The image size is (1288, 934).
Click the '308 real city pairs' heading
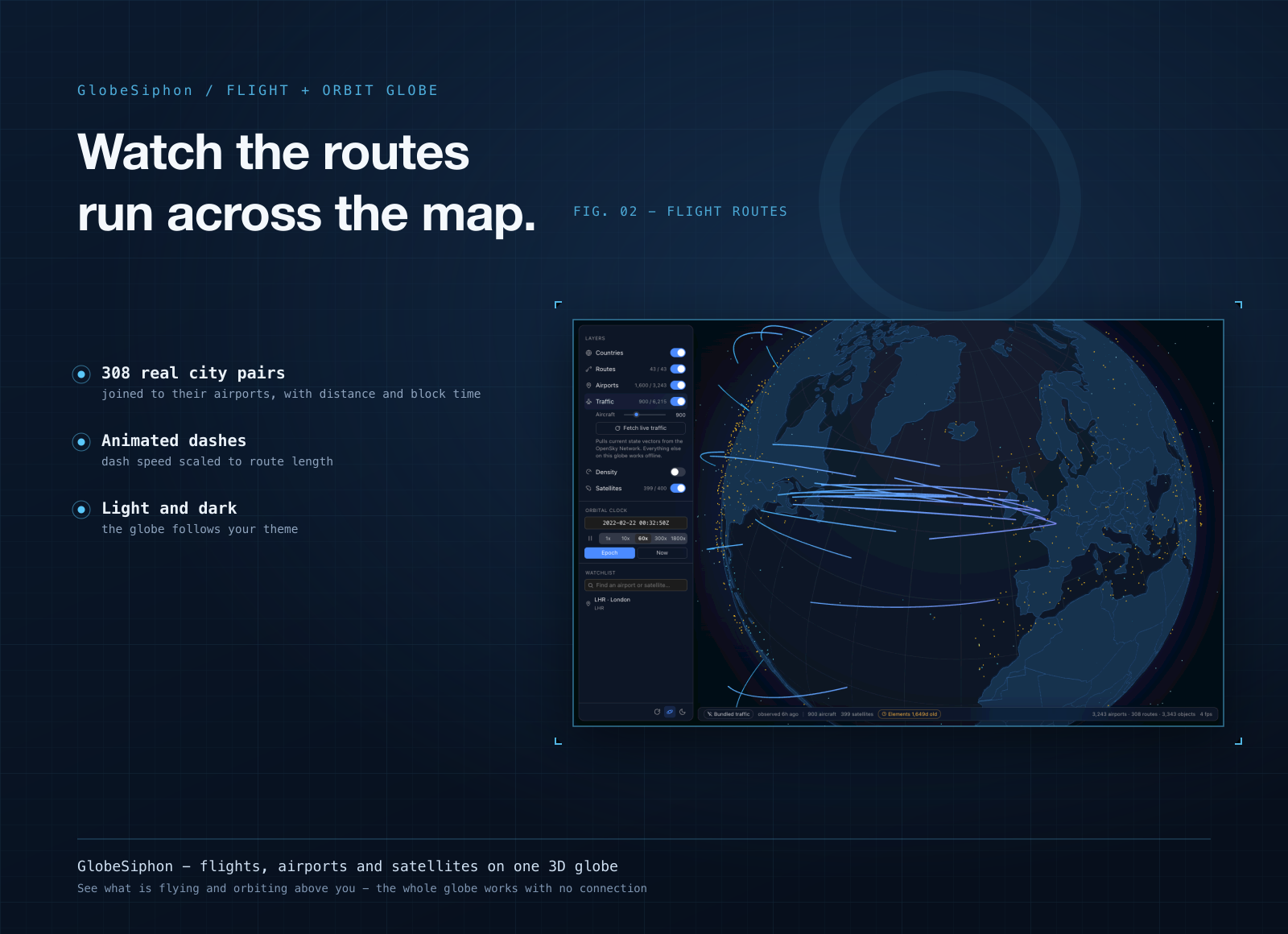click(193, 373)
